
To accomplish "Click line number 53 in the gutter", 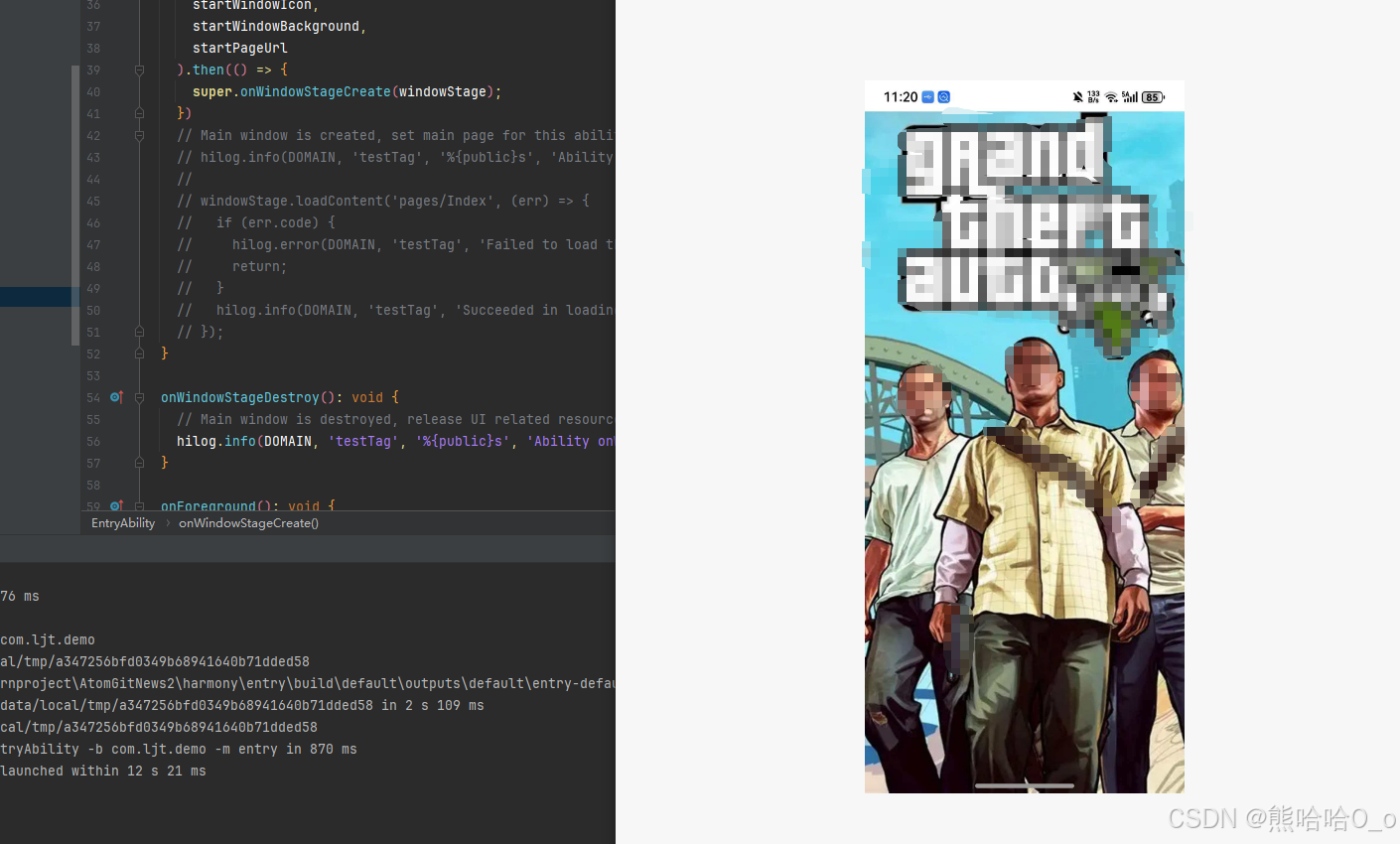I will coord(93,375).
